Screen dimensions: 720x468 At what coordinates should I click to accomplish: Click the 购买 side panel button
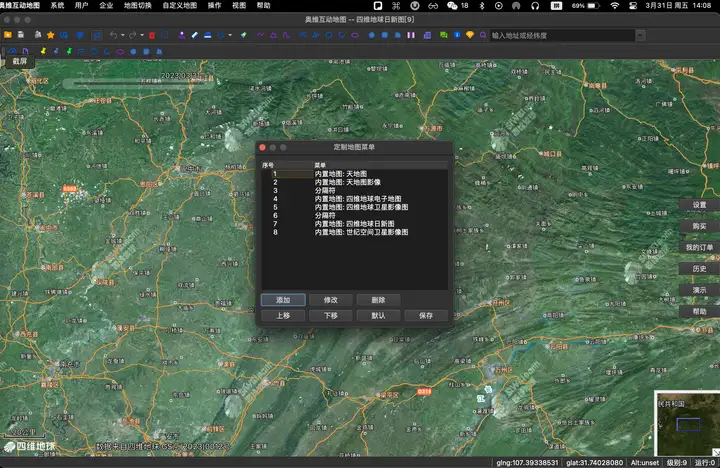699,226
